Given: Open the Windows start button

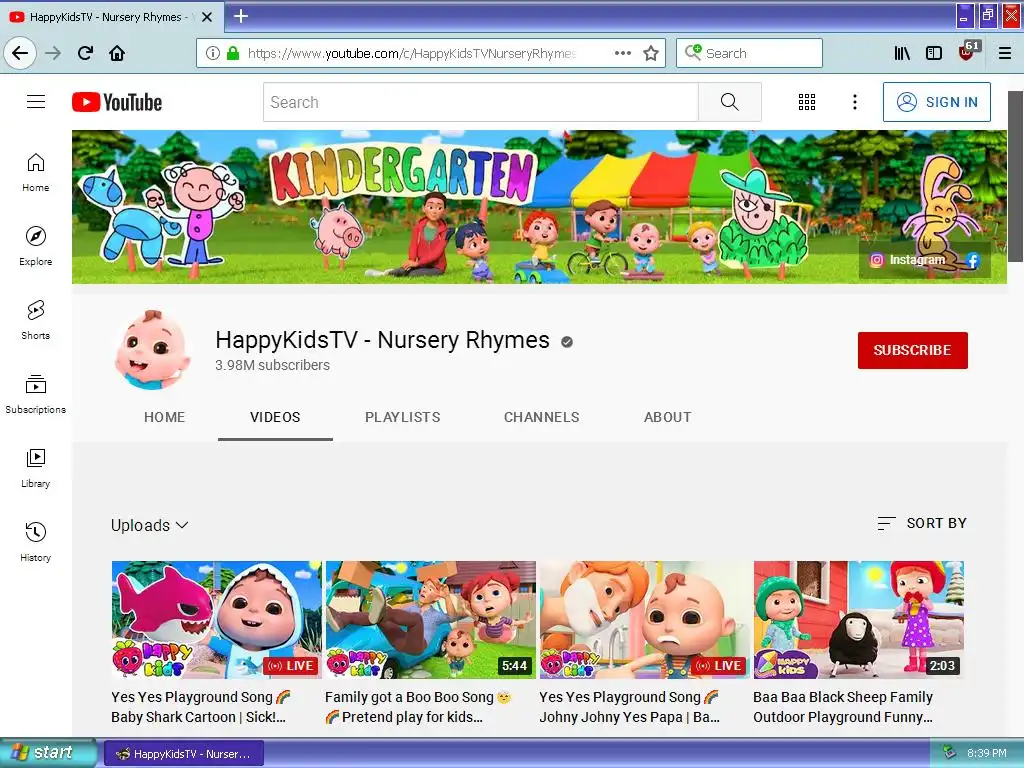Looking at the screenshot, I should pyautogui.click(x=48, y=753).
